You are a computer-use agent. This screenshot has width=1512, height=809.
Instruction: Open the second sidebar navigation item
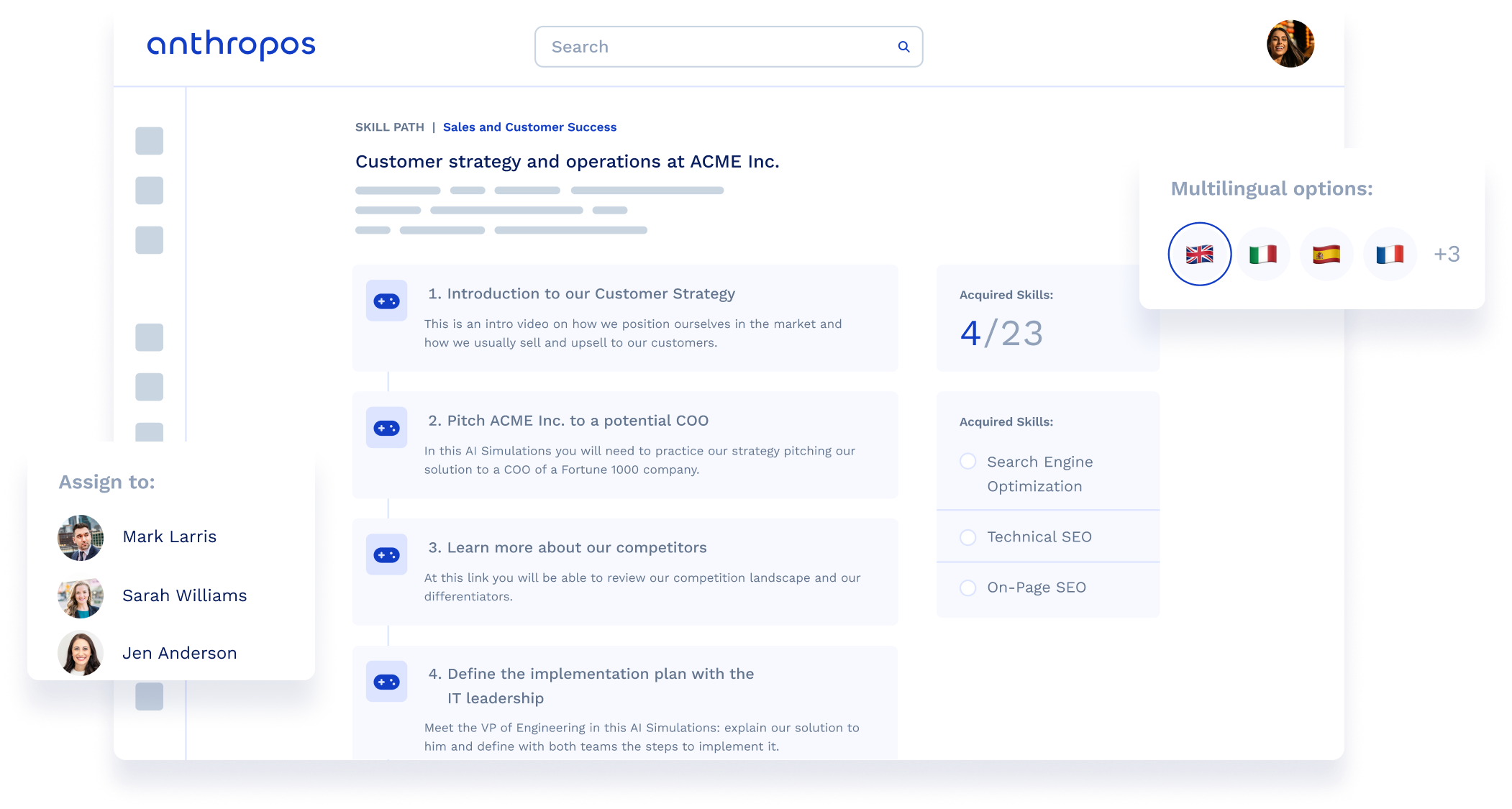coord(150,191)
